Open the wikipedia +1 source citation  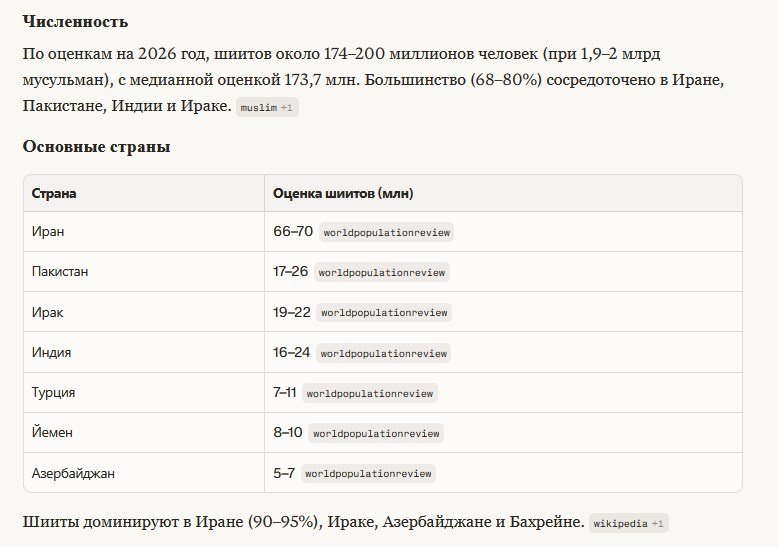630,523
